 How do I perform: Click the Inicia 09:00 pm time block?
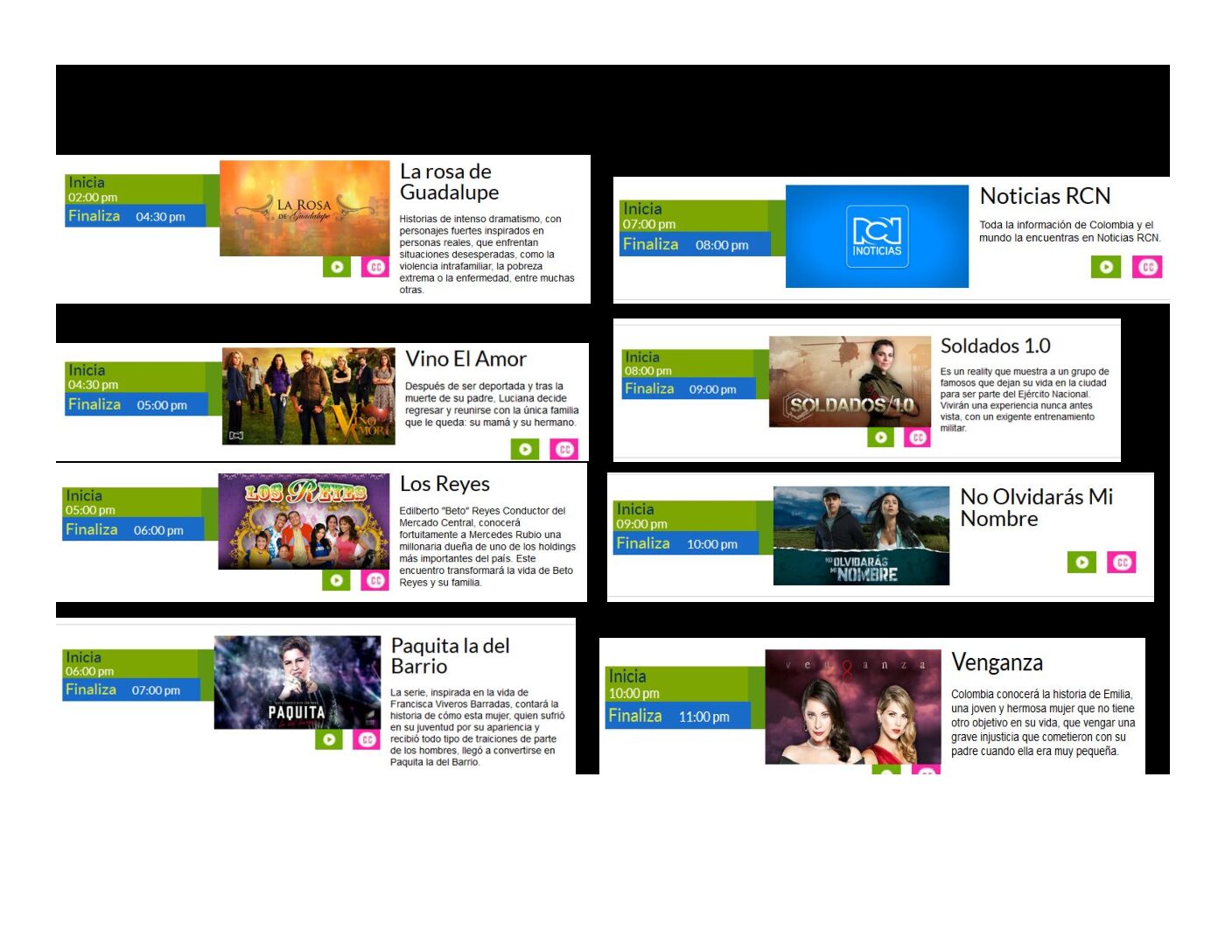(685, 516)
